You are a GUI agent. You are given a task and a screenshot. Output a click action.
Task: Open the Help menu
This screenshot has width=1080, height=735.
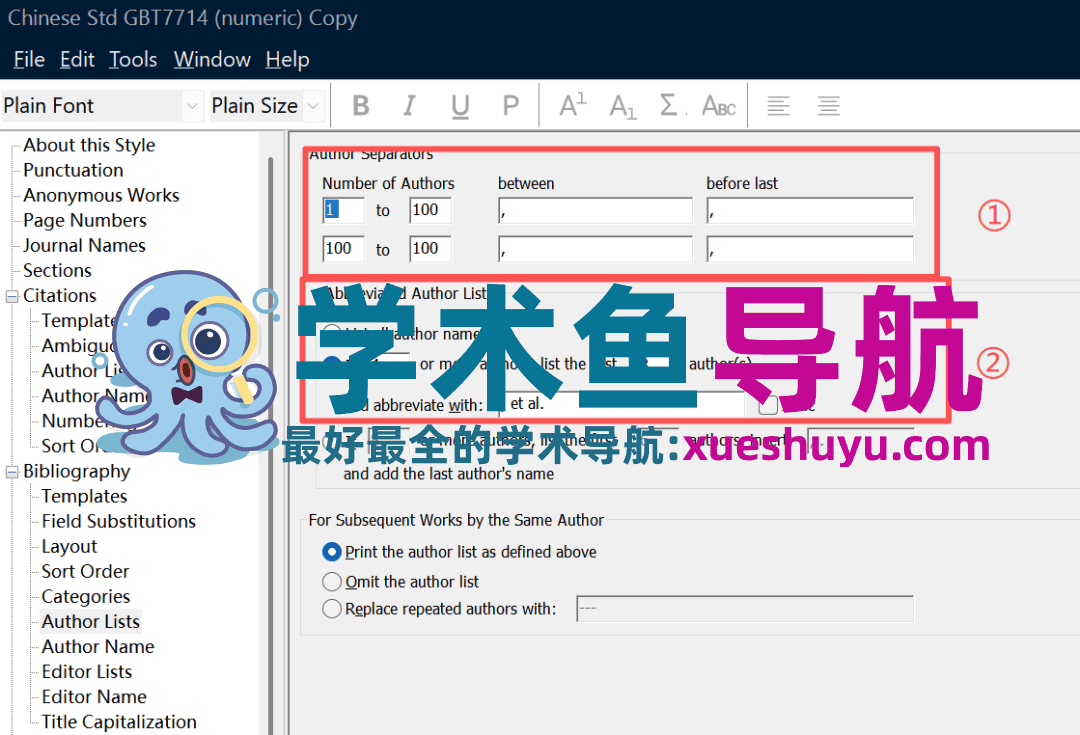(287, 59)
